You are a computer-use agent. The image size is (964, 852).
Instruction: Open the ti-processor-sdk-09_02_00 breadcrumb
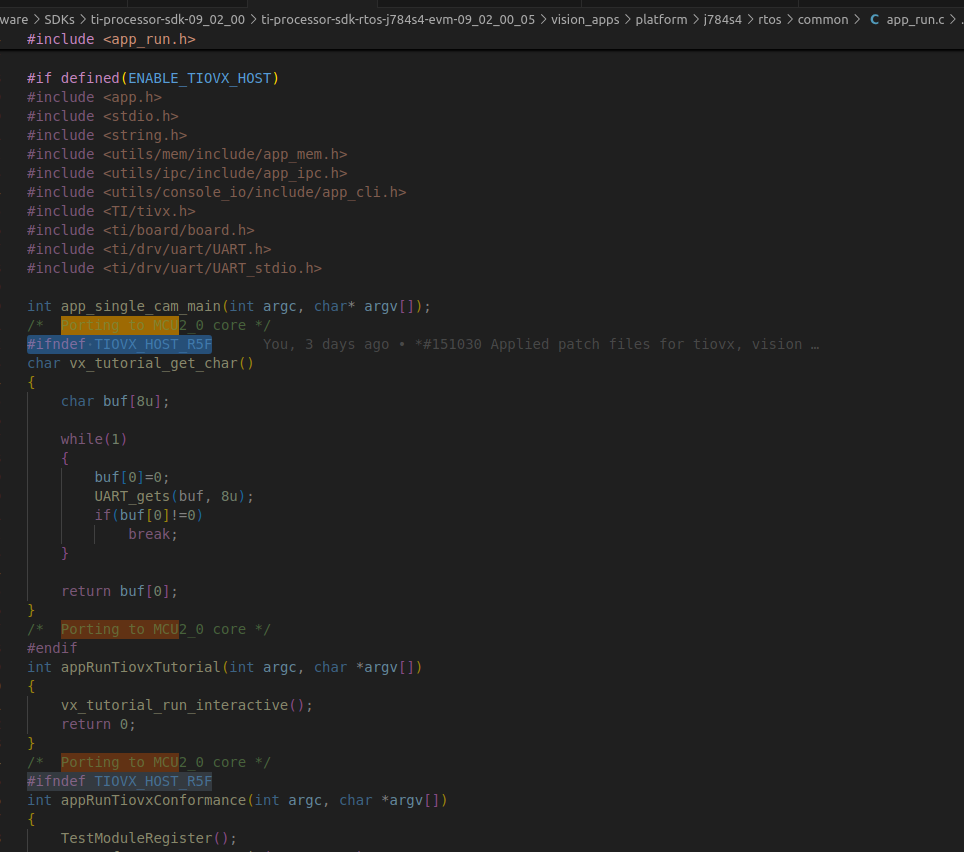pyautogui.click(x=168, y=20)
